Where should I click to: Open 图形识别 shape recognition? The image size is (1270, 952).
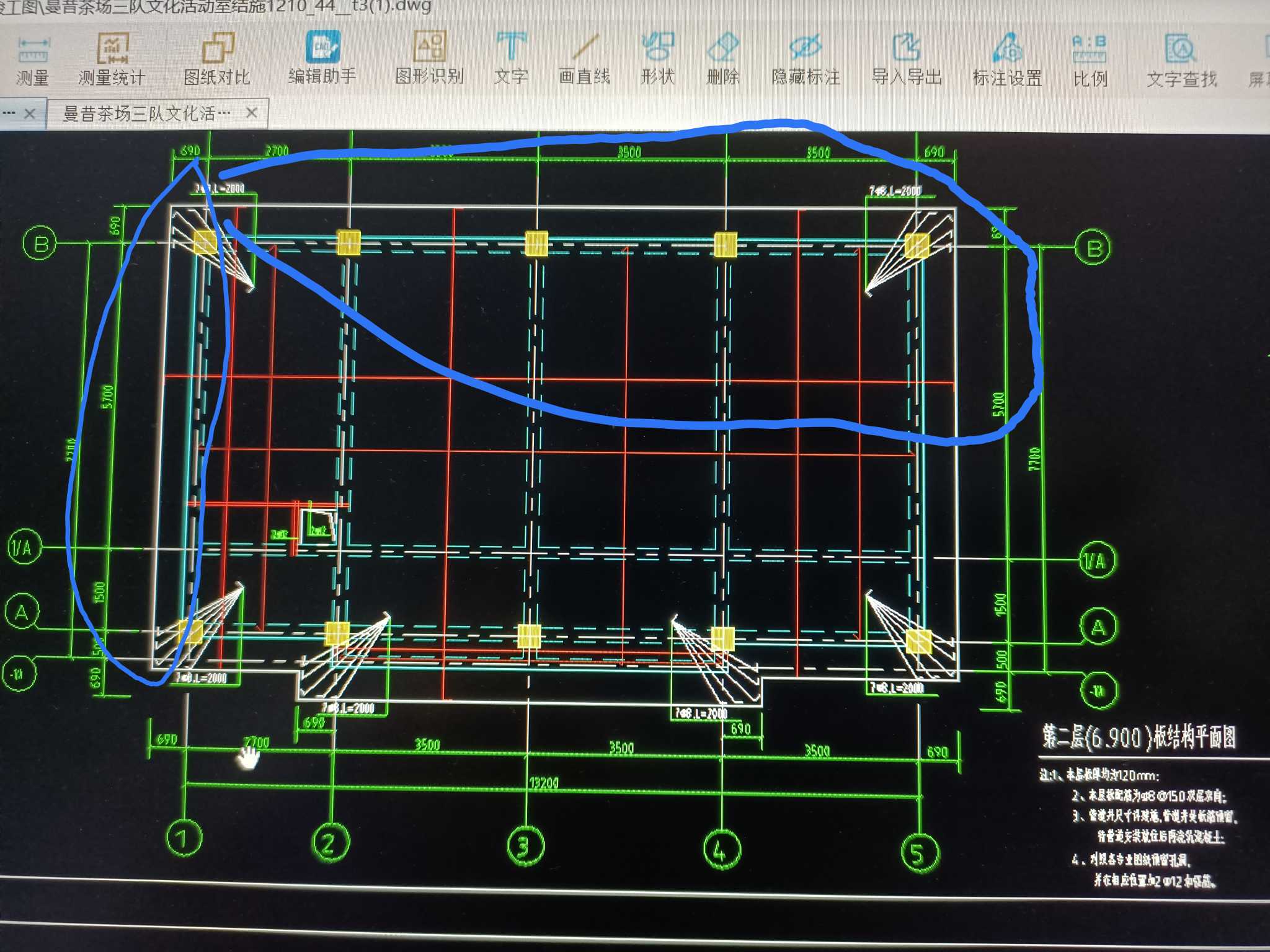[x=430, y=58]
